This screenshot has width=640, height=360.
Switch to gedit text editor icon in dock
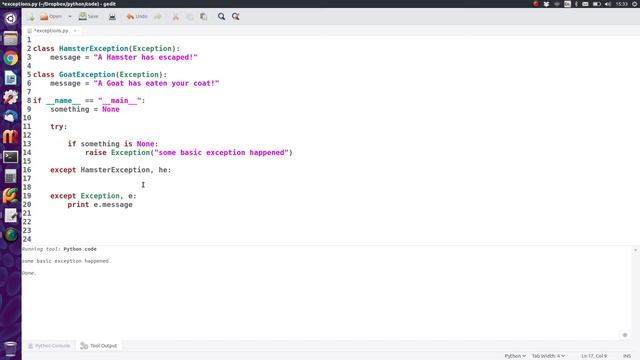click(x=11, y=215)
